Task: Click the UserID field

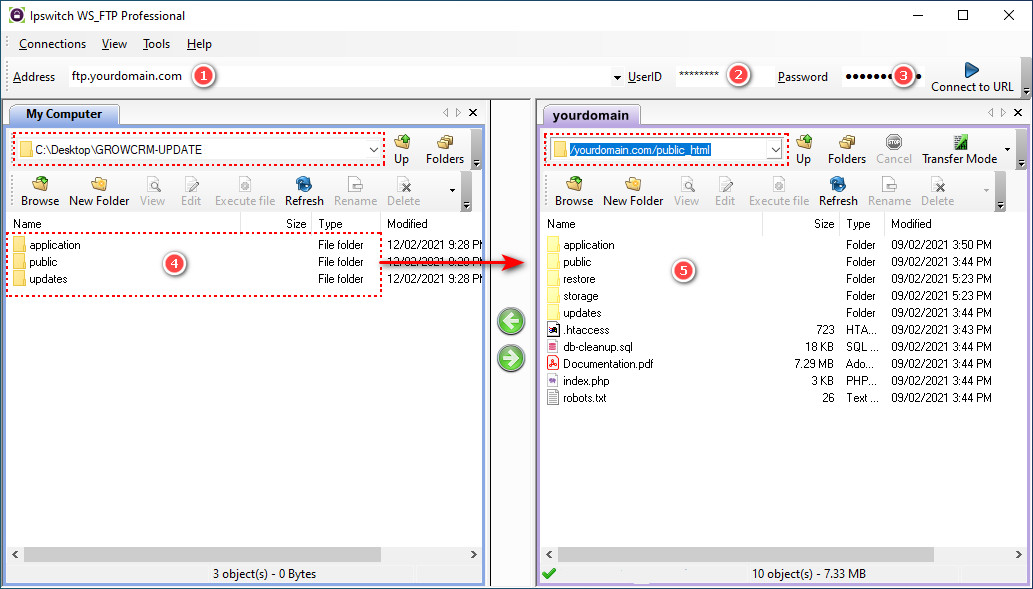Action: click(725, 76)
